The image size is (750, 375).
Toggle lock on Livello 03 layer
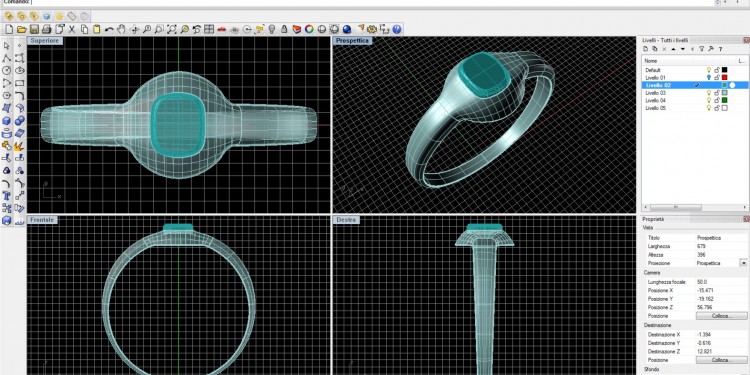click(717, 93)
